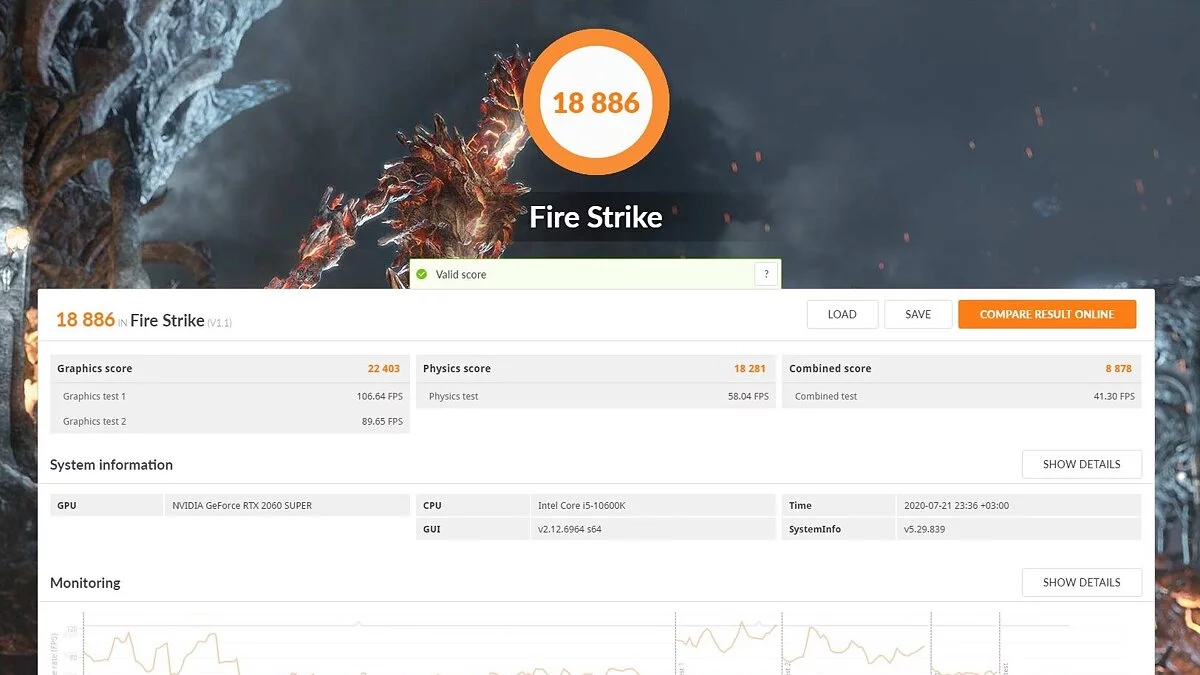The width and height of the screenshot is (1200, 675).
Task: Click the Valid score status text
Action: point(461,274)
